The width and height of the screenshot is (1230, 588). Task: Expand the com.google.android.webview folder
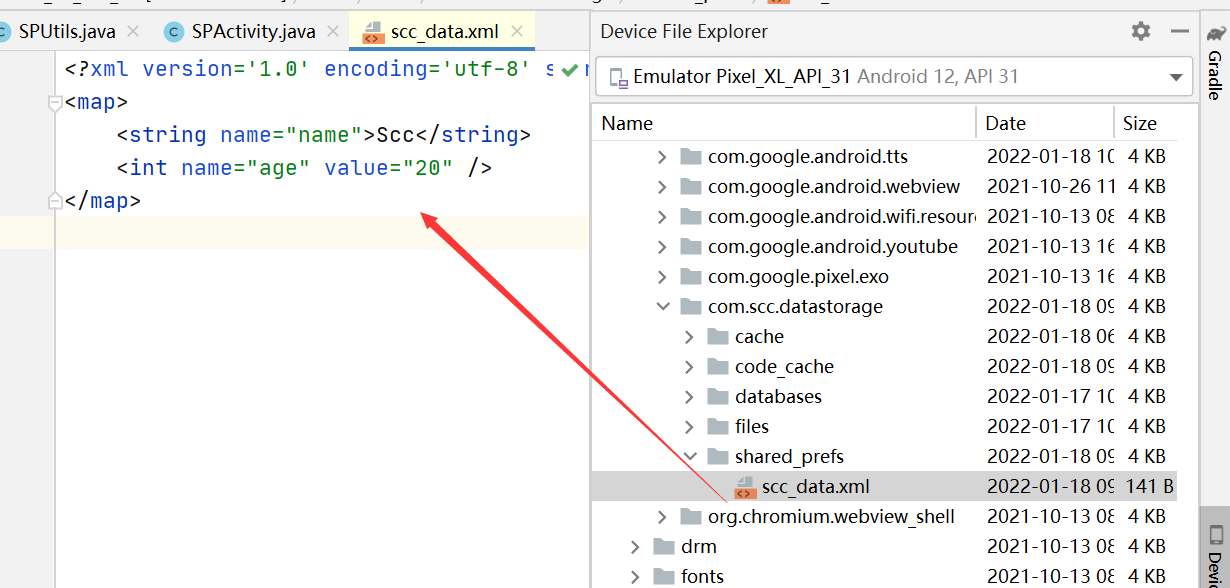[x=662, y=187]
